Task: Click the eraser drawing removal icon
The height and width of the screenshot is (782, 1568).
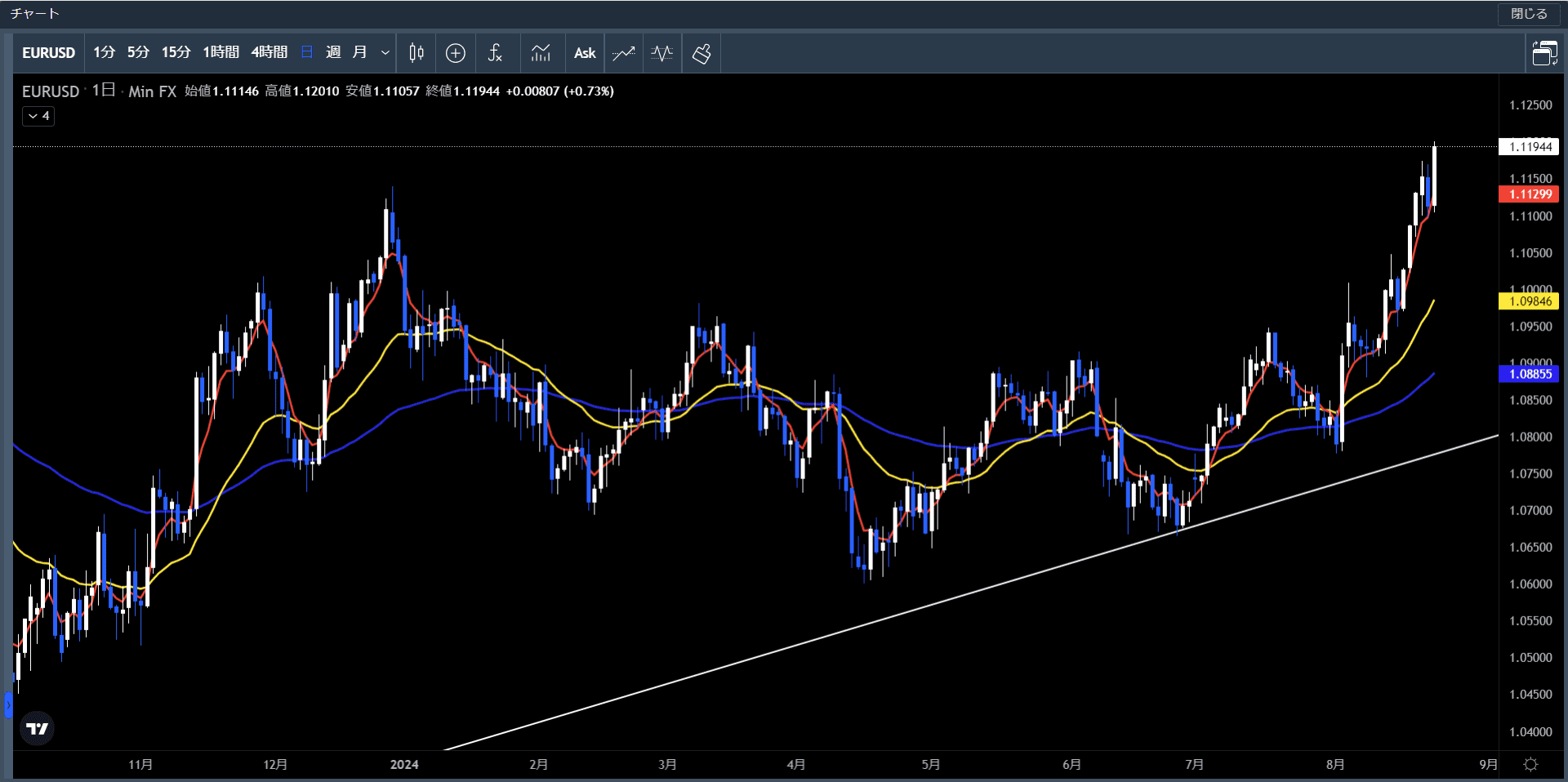Action: [x=702, y=53]
